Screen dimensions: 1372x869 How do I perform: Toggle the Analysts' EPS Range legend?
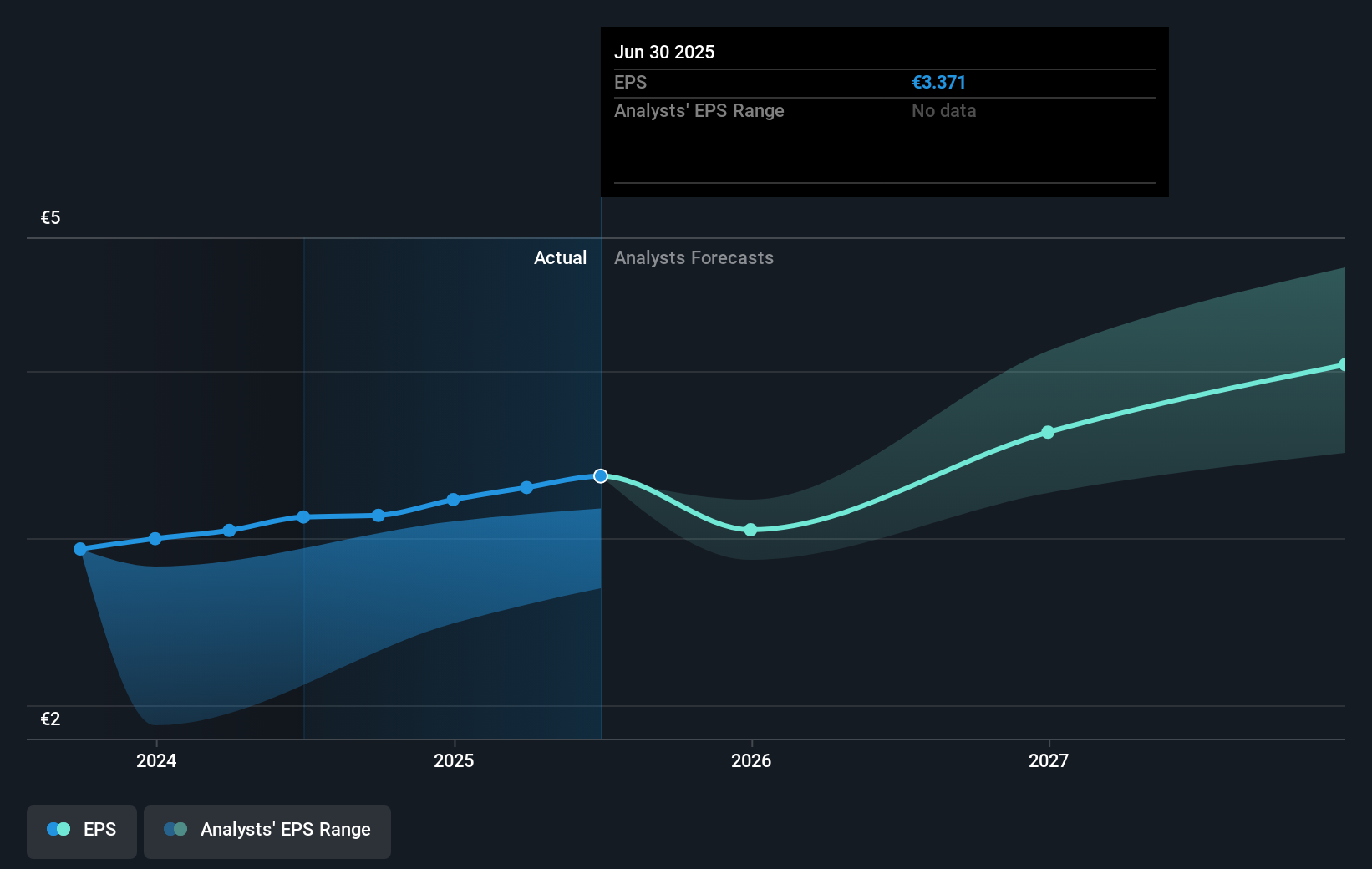tap(267, 831)
